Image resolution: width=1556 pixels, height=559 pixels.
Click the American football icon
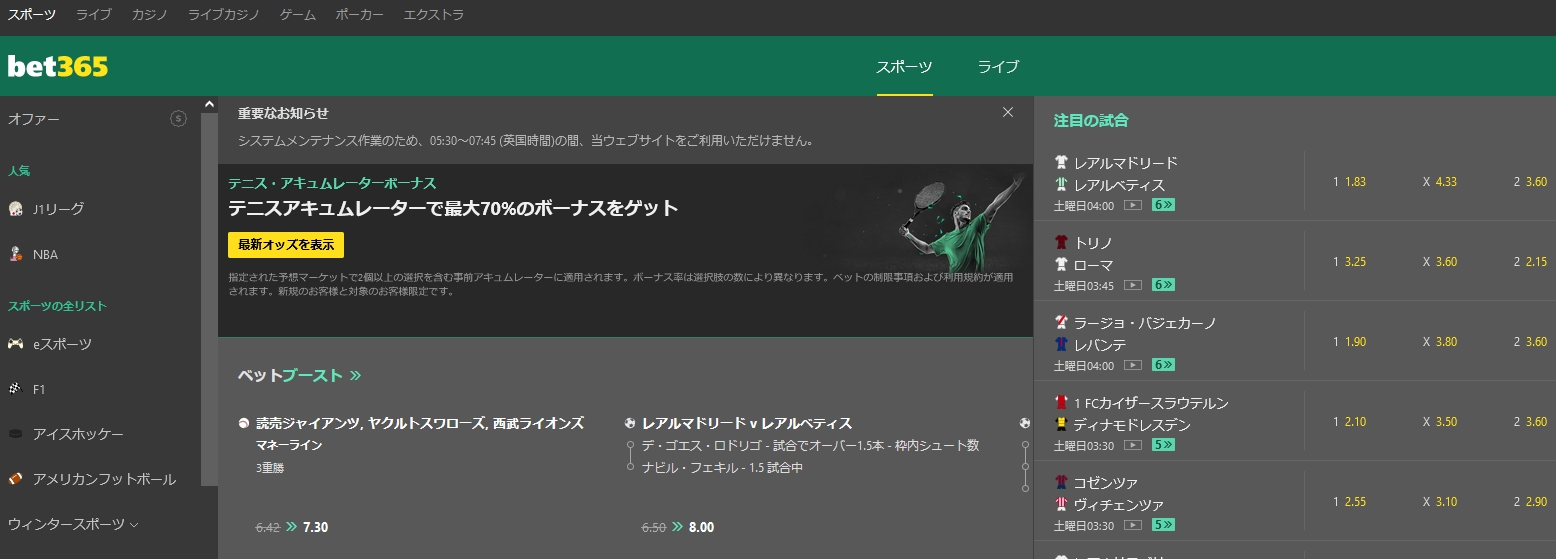tap(15, 479)
